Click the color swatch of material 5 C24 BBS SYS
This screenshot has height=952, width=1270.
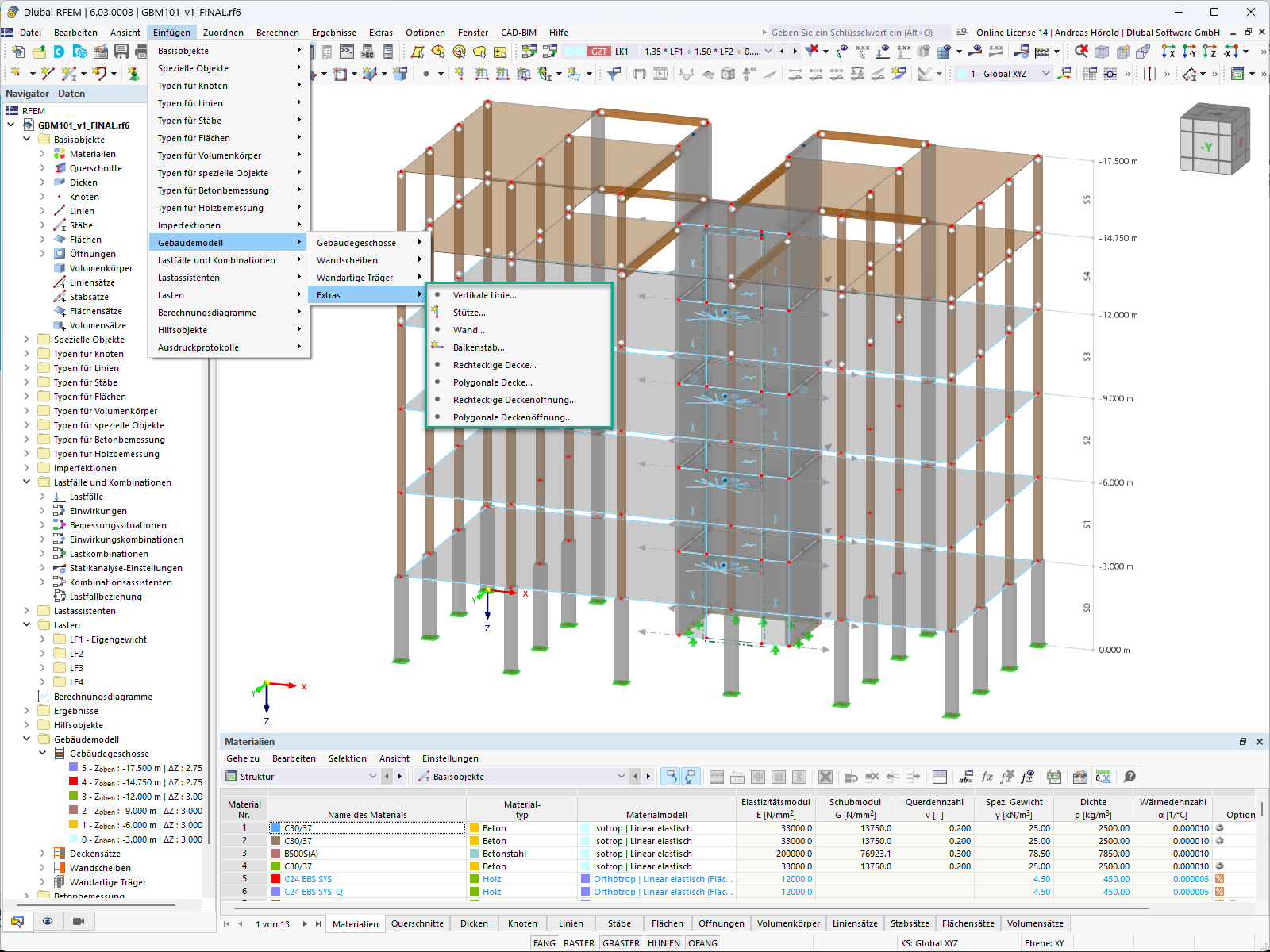click(x=276, y=879)
